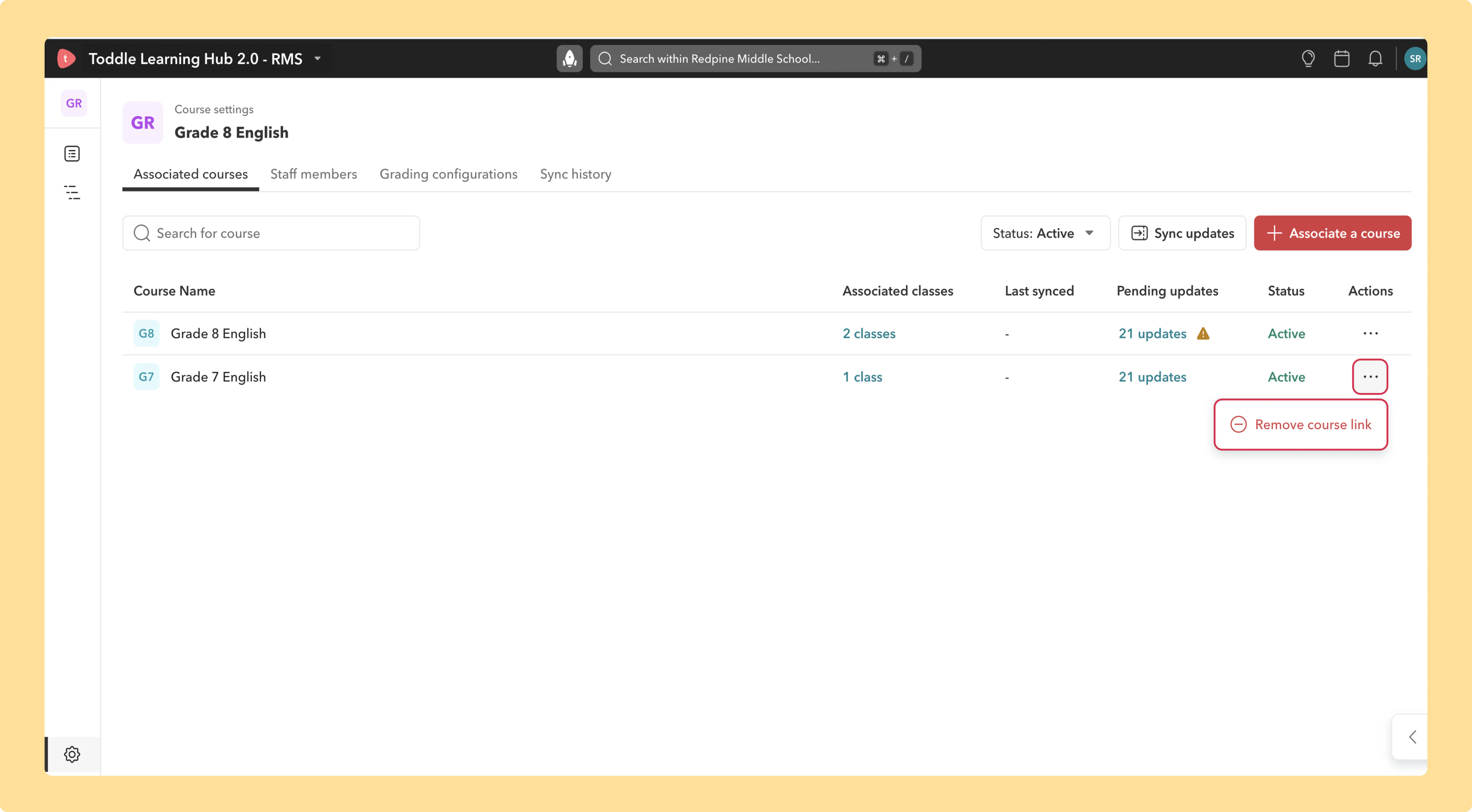The height and width of the screenshot is (812, 1472).
Task: Open the Status: Active filter dropdown
Action: [1045, 233]
